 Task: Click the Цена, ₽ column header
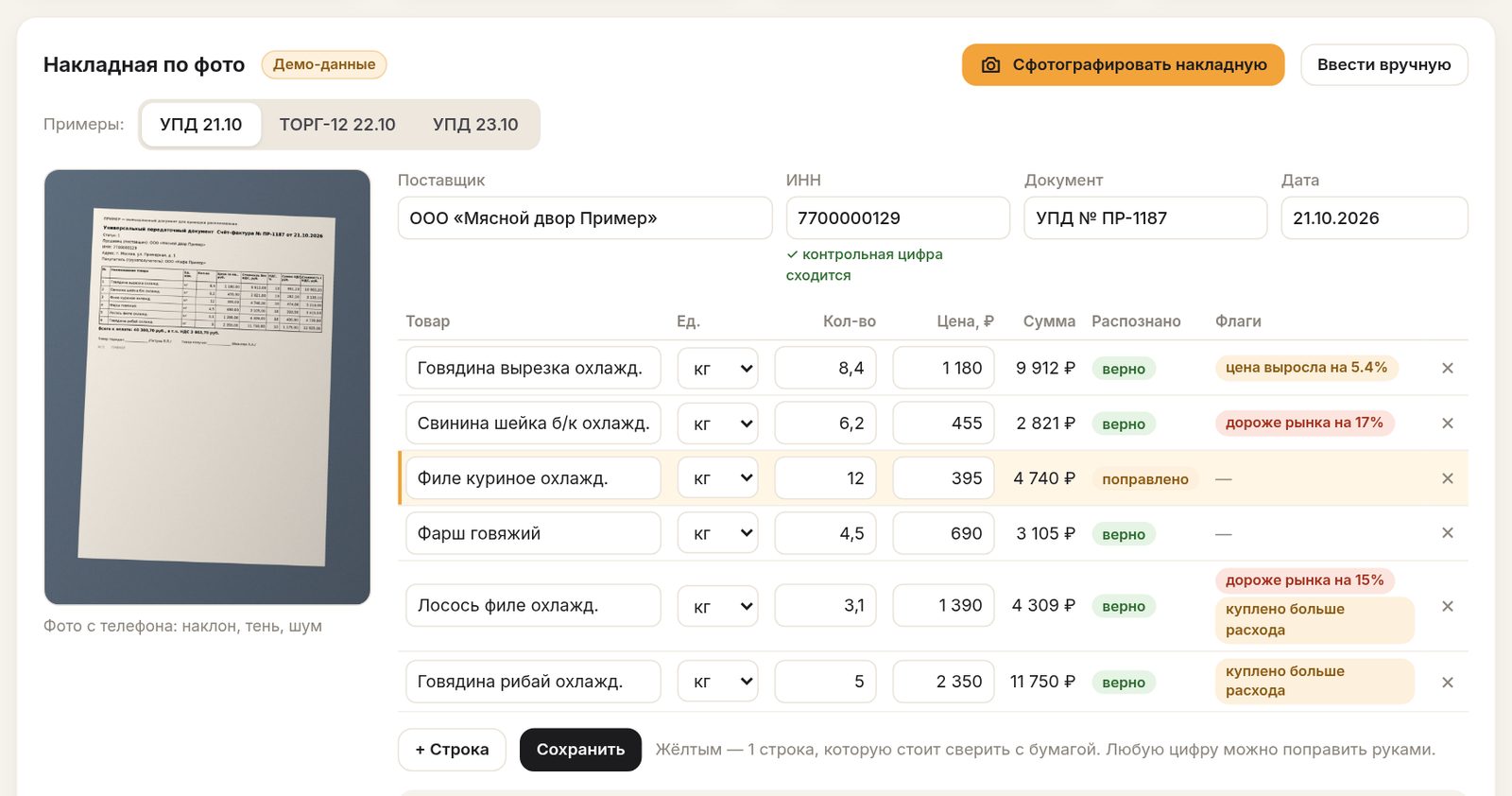[x=965, y=321]
